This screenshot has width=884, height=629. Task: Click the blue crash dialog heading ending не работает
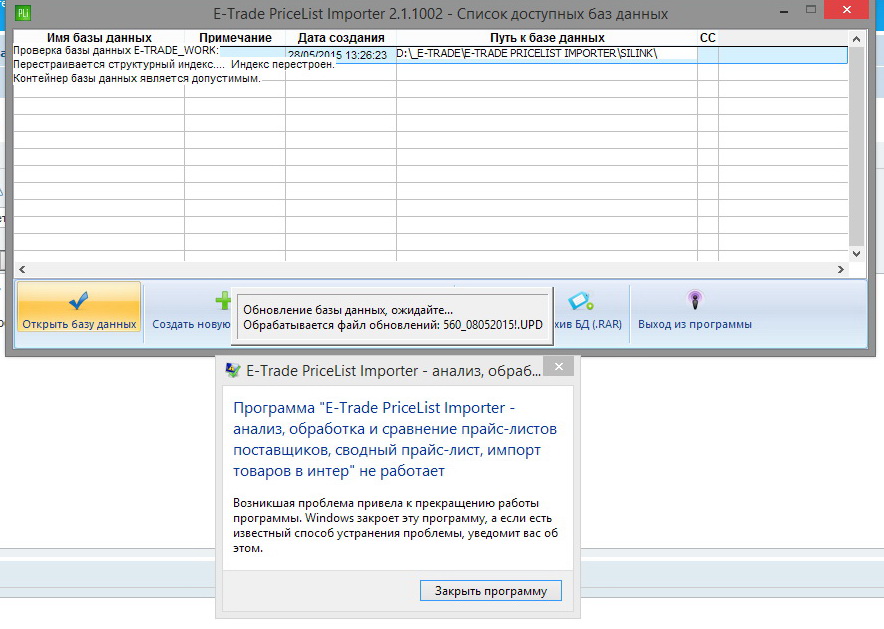tap(395, 439)
